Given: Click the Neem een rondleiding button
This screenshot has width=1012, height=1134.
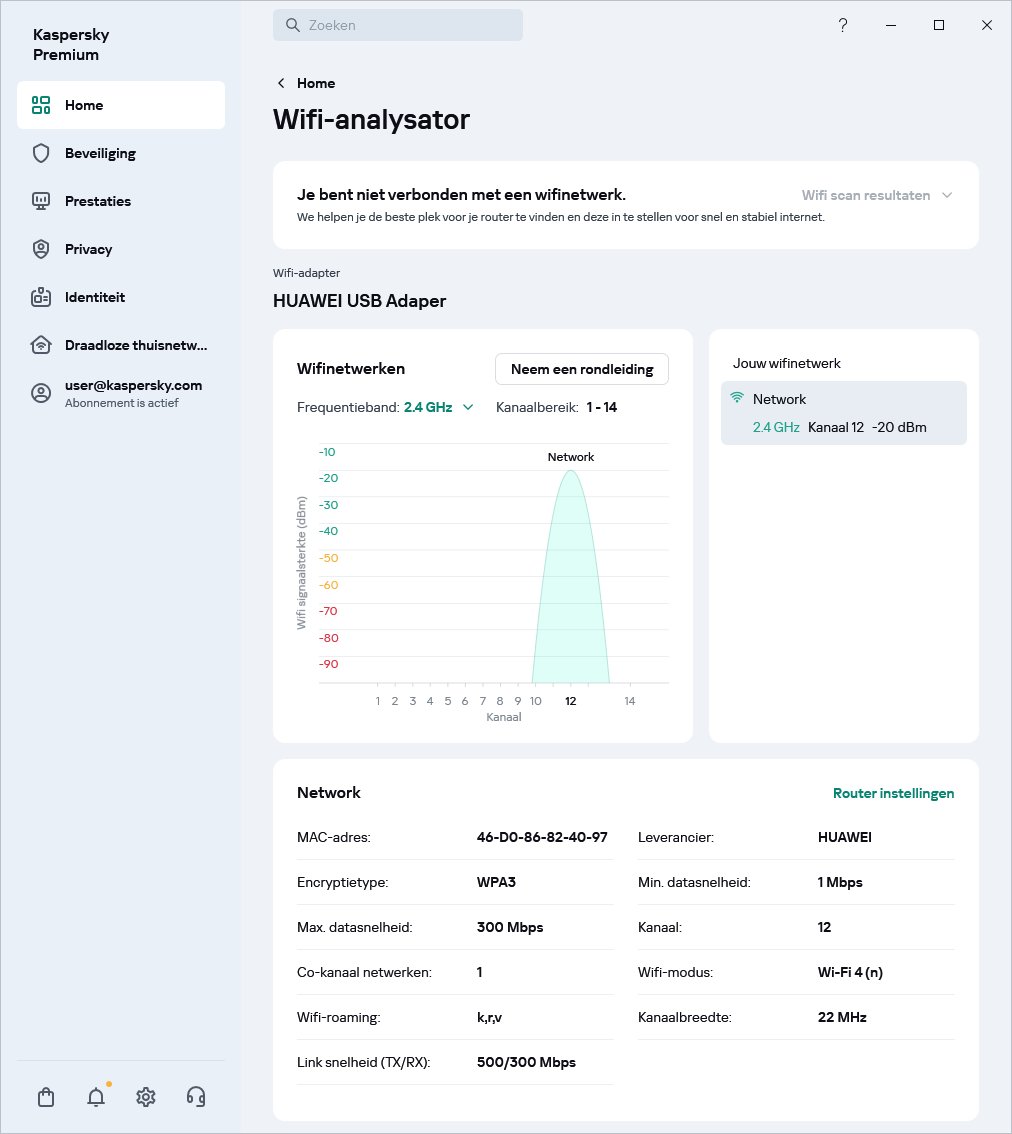Looking at the screenshot, I should pos(581,369).
